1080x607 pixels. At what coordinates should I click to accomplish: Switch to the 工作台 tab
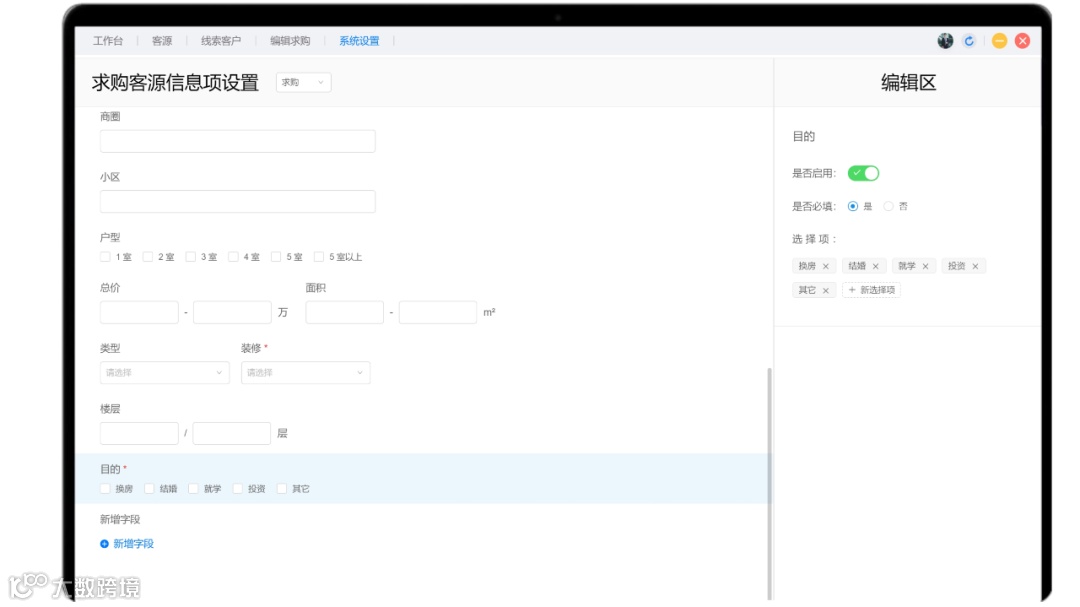(x=108, y=41)
